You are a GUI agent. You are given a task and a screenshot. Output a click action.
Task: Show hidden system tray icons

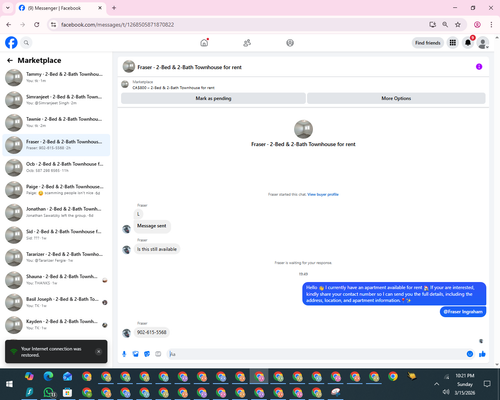point(436,384)
